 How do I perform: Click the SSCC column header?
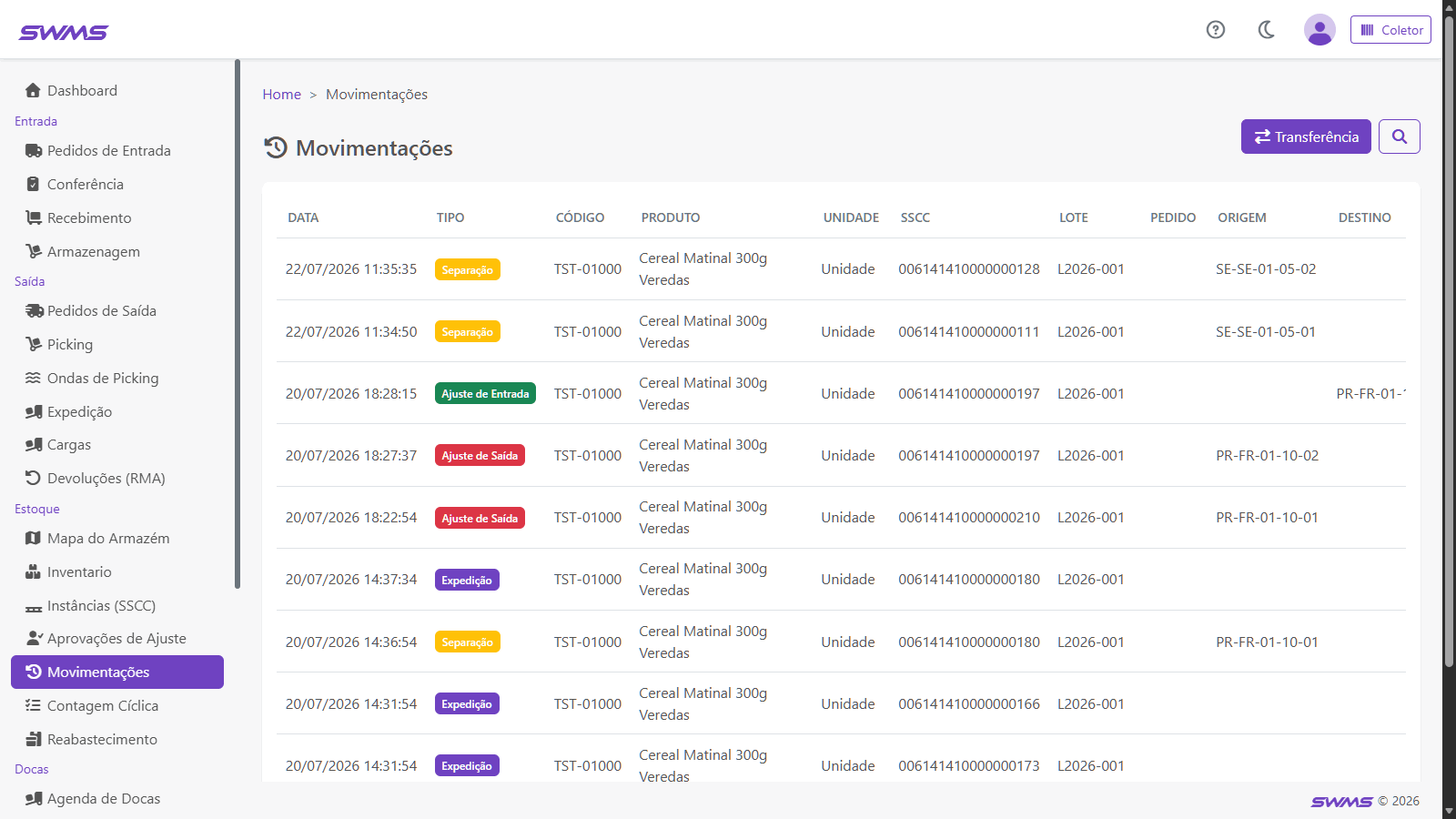pos(915,217)
